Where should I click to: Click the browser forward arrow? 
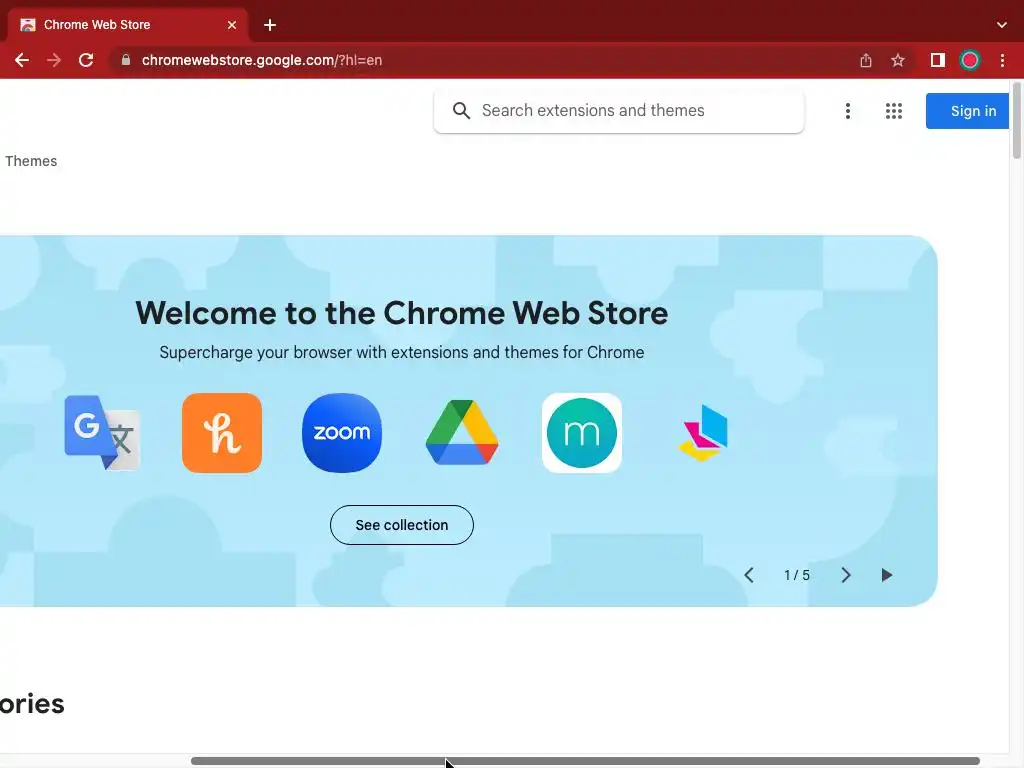[x=54, y=60]
